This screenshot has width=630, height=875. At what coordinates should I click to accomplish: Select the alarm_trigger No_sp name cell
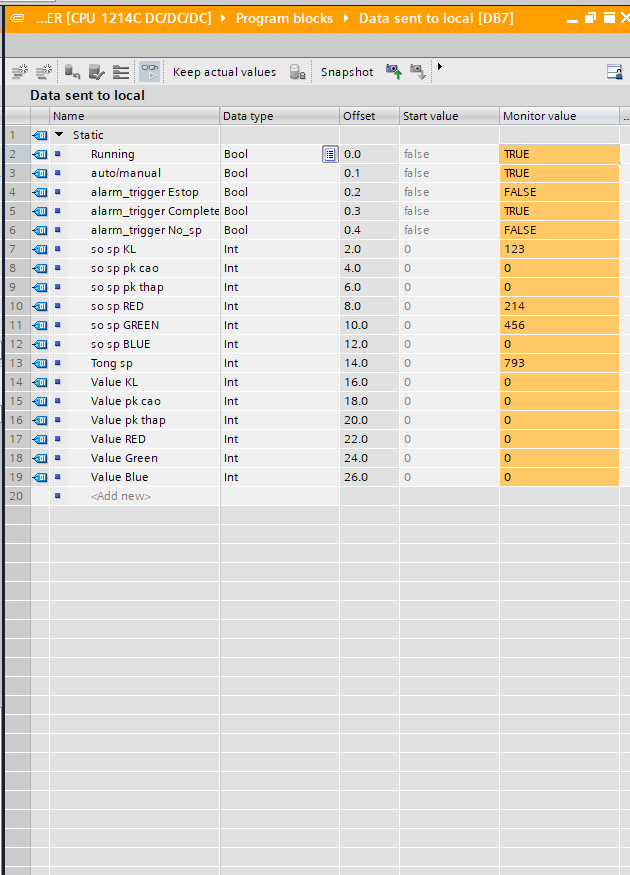[x=146, y=230]
